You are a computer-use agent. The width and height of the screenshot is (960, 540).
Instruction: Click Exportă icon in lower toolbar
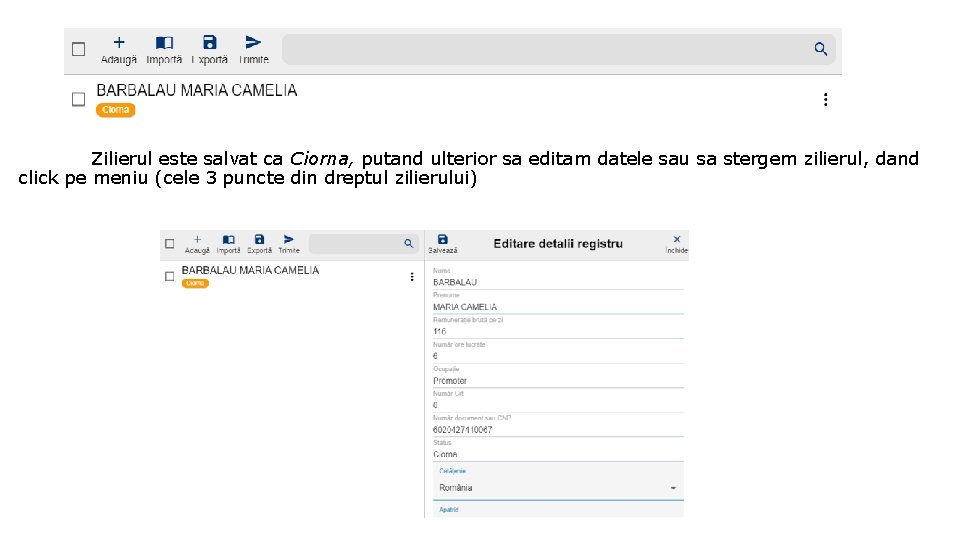(259, 239)
